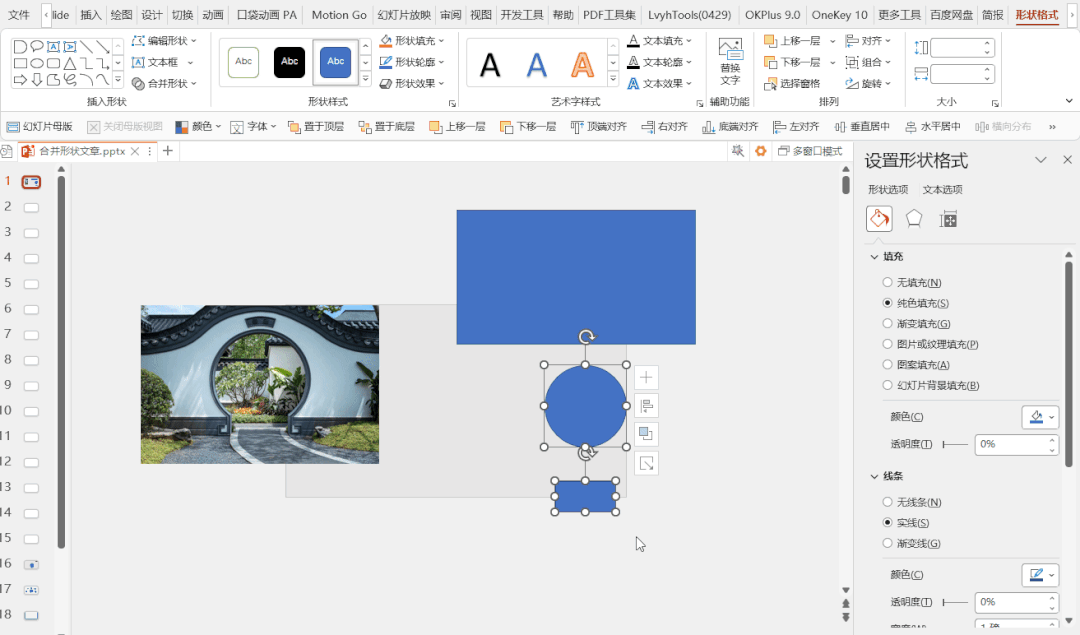1080x635 pixels.
Task: Open the Edit Shape (编辑形状) menu
Action: [x=164, y=41]
